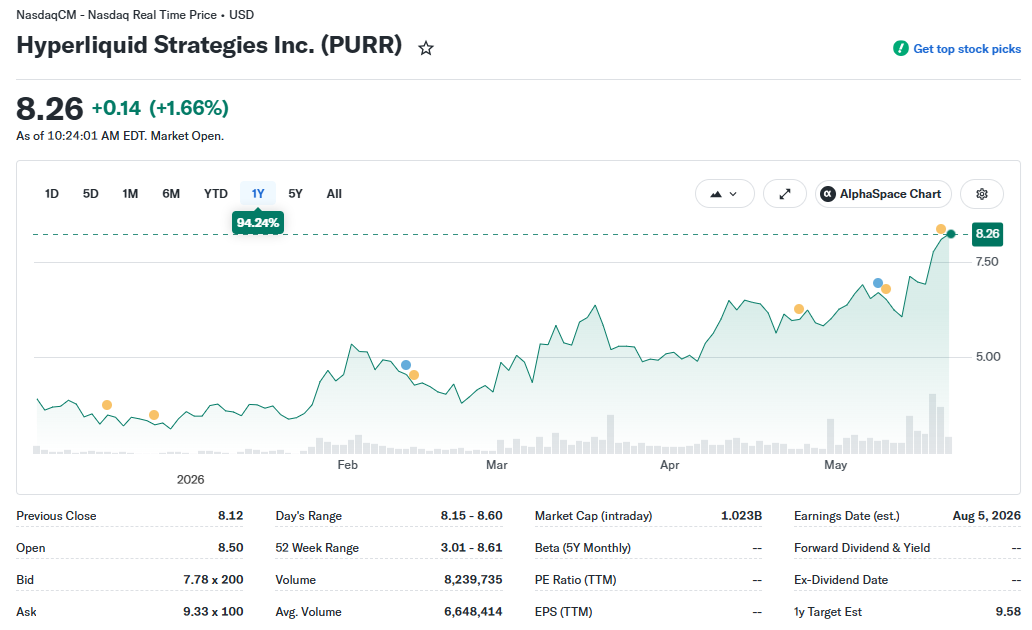
Task: Click the (+1.66%) percentage change
Action: pyautogui.click(x=189, y=108)
